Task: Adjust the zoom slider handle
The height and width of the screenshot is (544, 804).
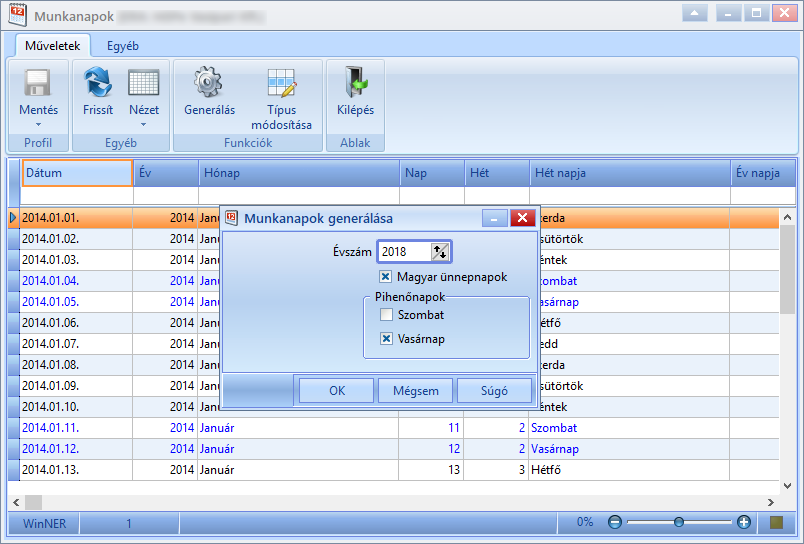Action: pos(679,522)
